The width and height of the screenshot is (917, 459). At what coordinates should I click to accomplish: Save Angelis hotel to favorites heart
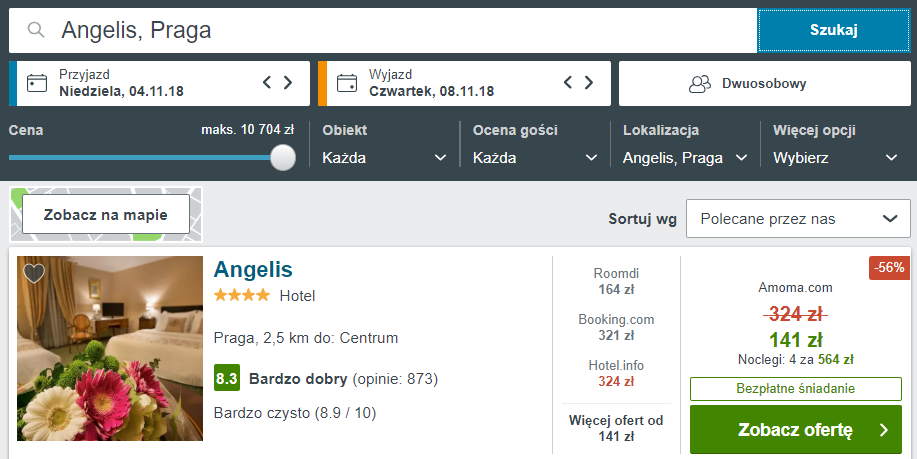coord(34,273)
